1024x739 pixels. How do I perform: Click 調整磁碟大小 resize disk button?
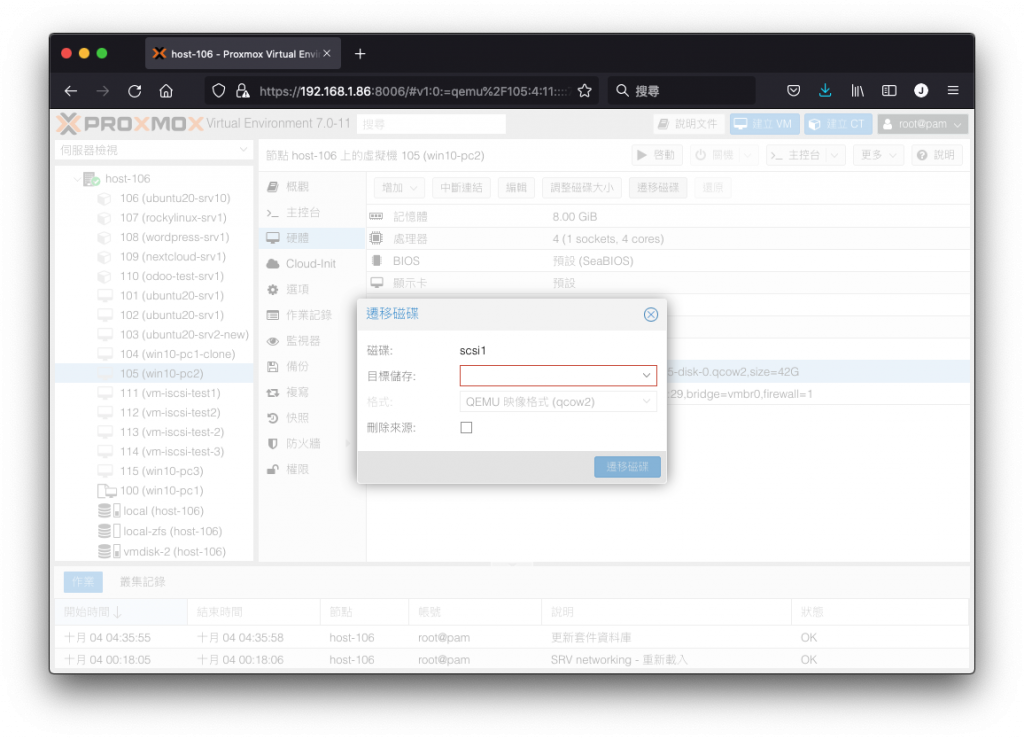pyautogui.click(x=582, y=188)
